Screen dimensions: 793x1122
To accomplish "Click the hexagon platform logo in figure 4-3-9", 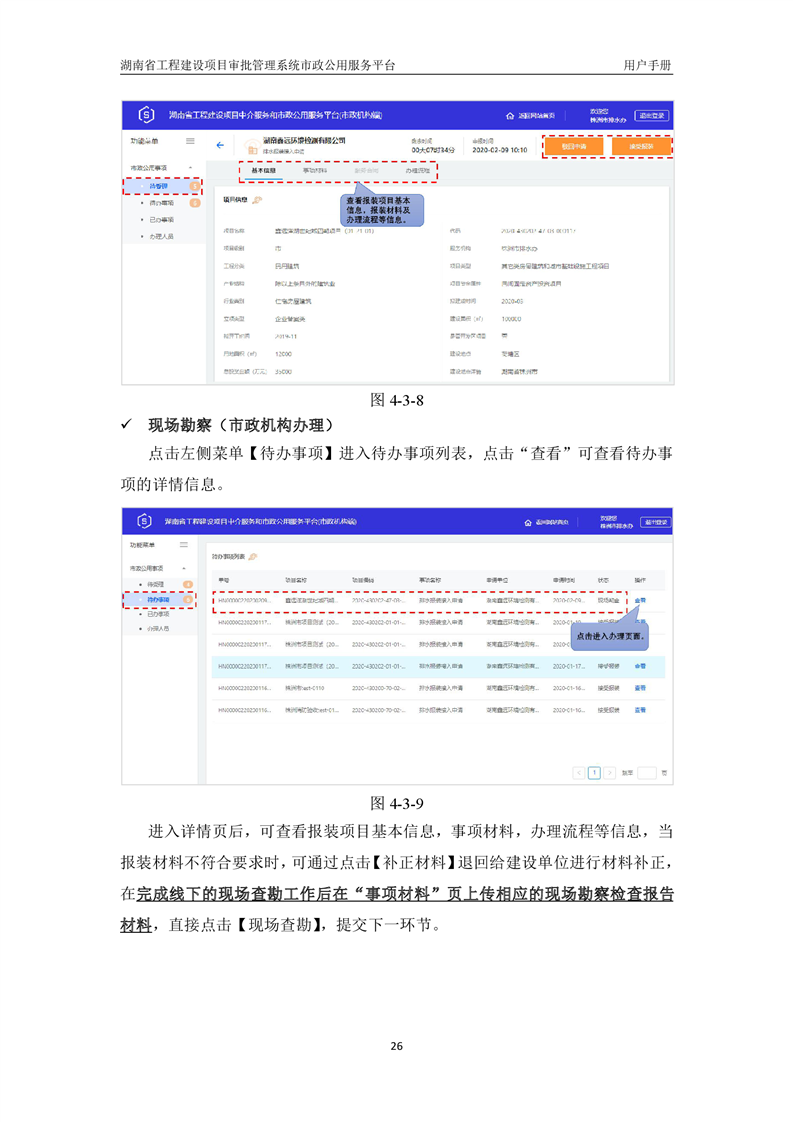I will click(x=145, y=521).
